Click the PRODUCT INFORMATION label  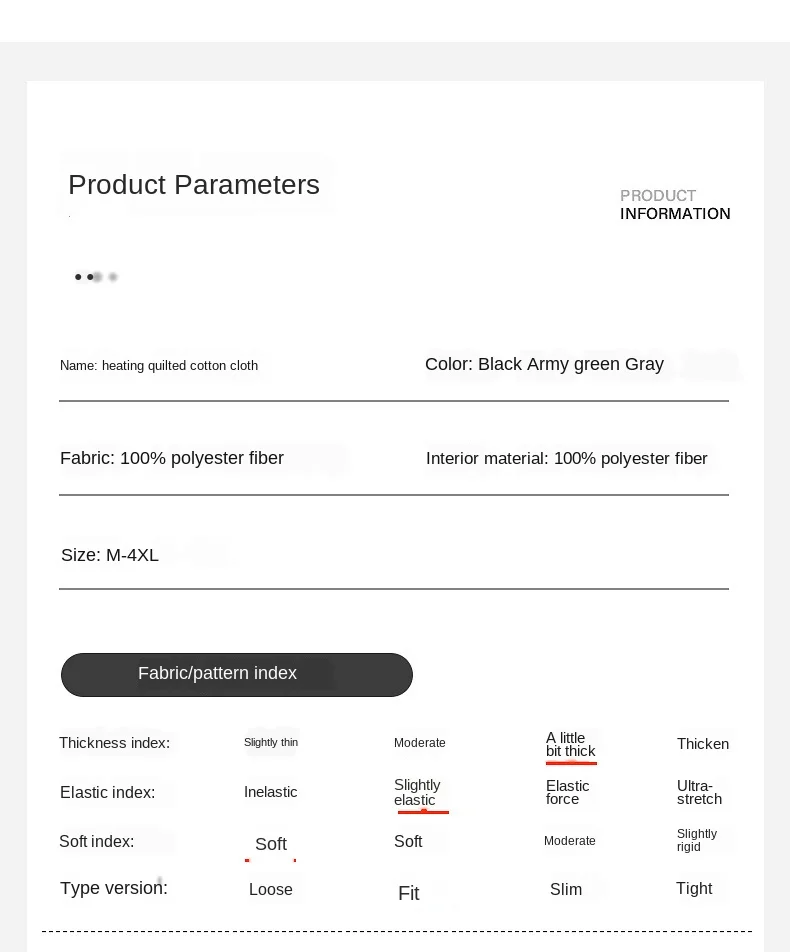(675, 205)
